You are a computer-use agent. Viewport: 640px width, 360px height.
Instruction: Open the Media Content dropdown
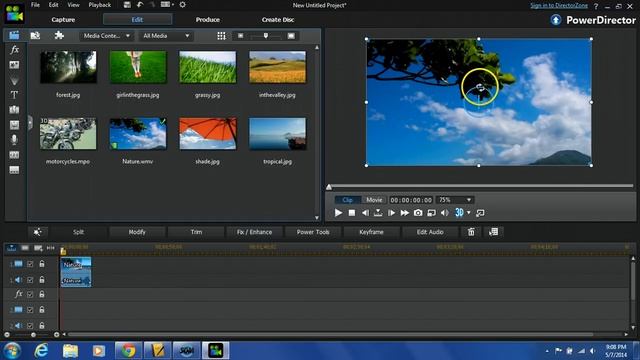coord(106,36)
